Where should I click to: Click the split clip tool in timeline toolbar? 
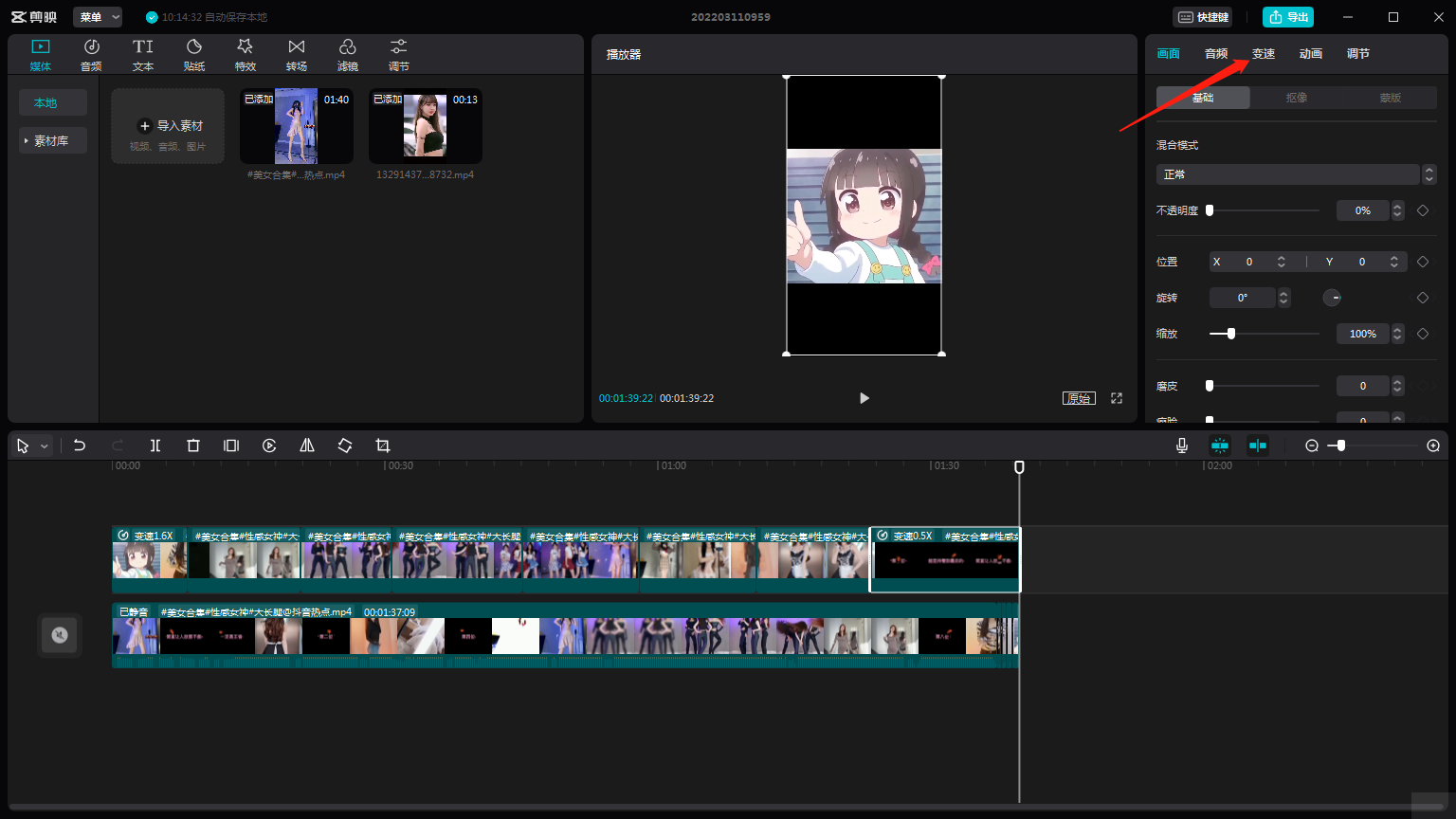coord(155,446)
